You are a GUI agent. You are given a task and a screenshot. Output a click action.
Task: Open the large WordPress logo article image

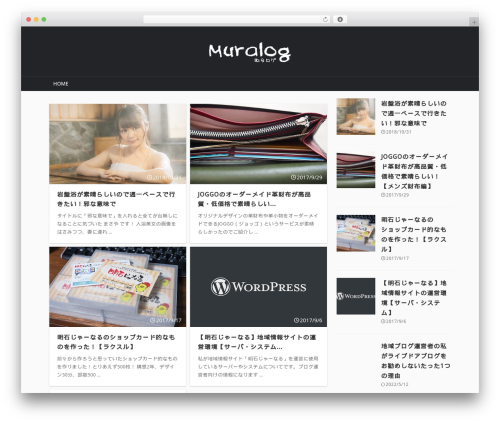coord(258,287)
